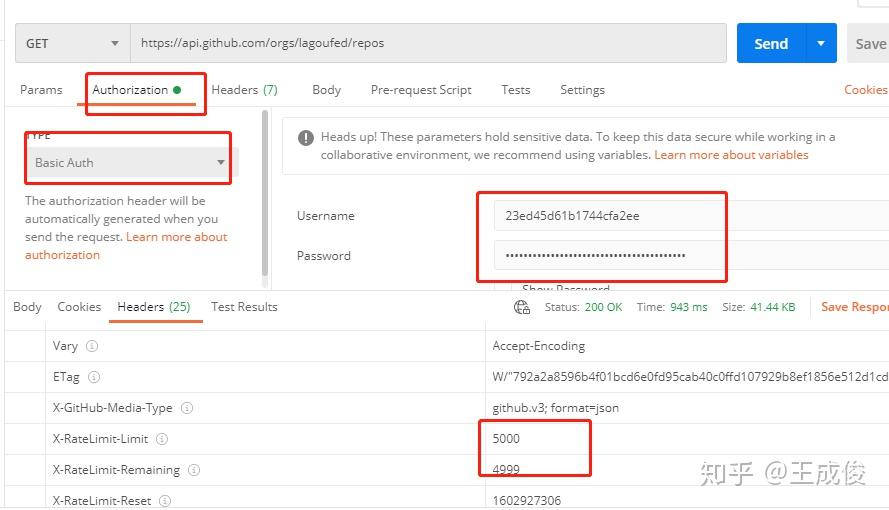Open the Basic Auth type dropdown
This screenshot has height=510, width=889.
pos(128,163)
